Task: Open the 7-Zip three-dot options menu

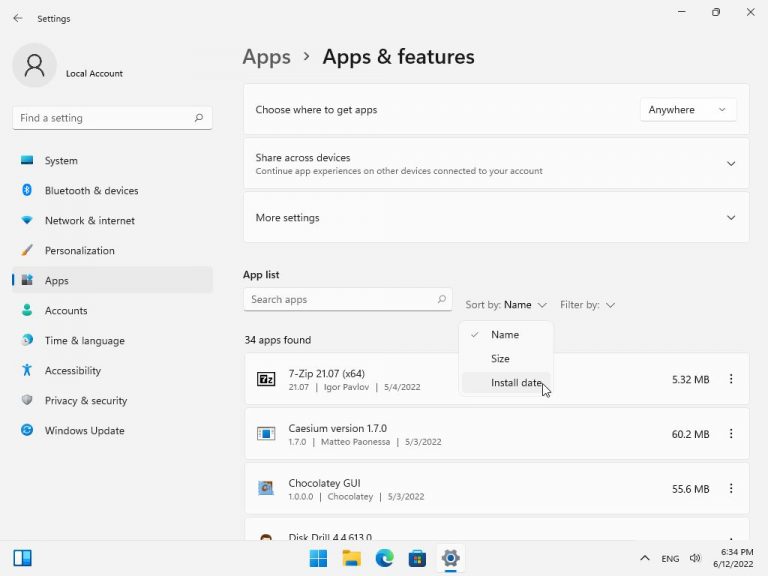Action: pyautogui.click(x=731, y=379)
